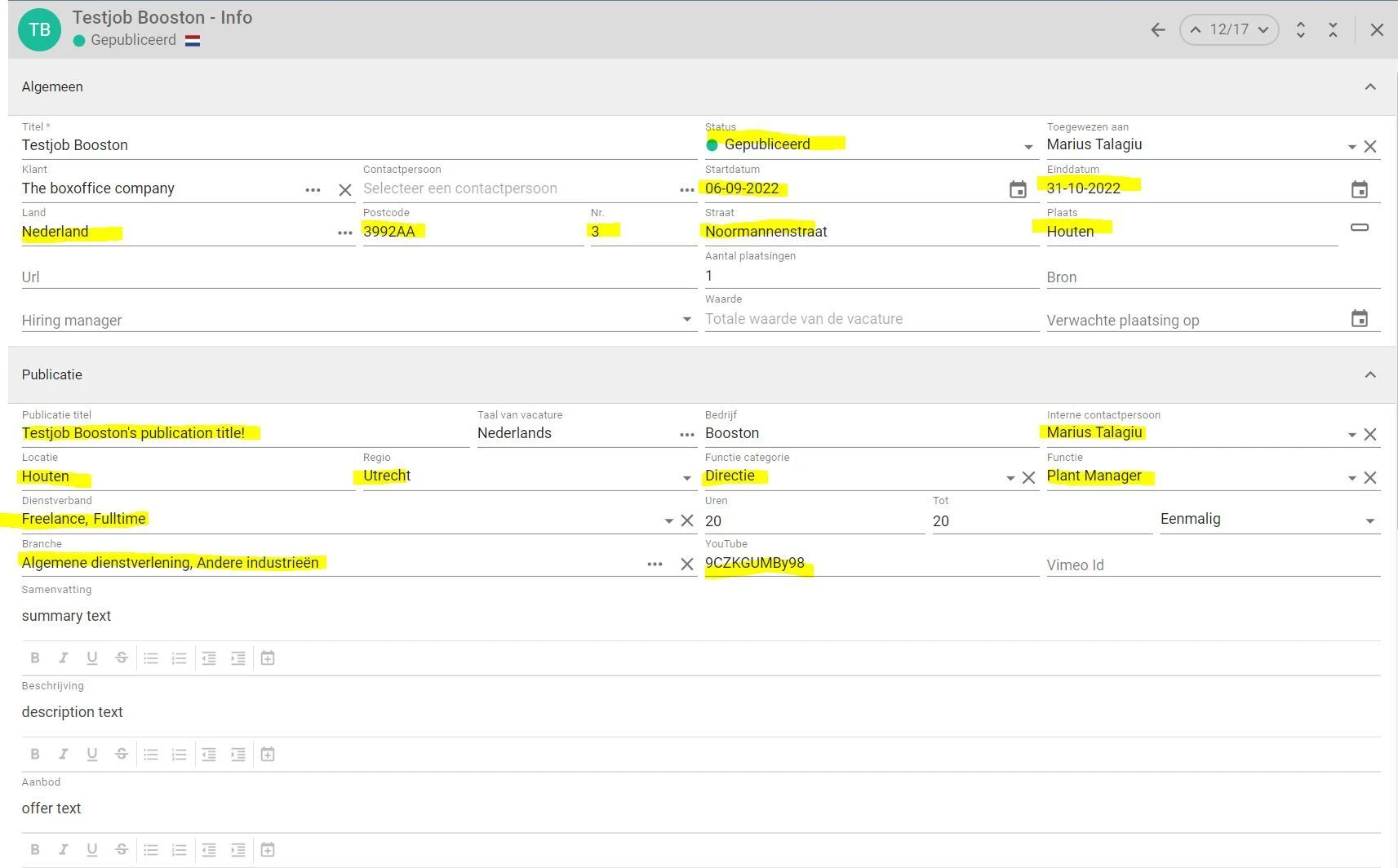This screenshot has height=868, width=1398.
Task: Toggle bold in Samenvatting editor toolbar
Action: 35,658
